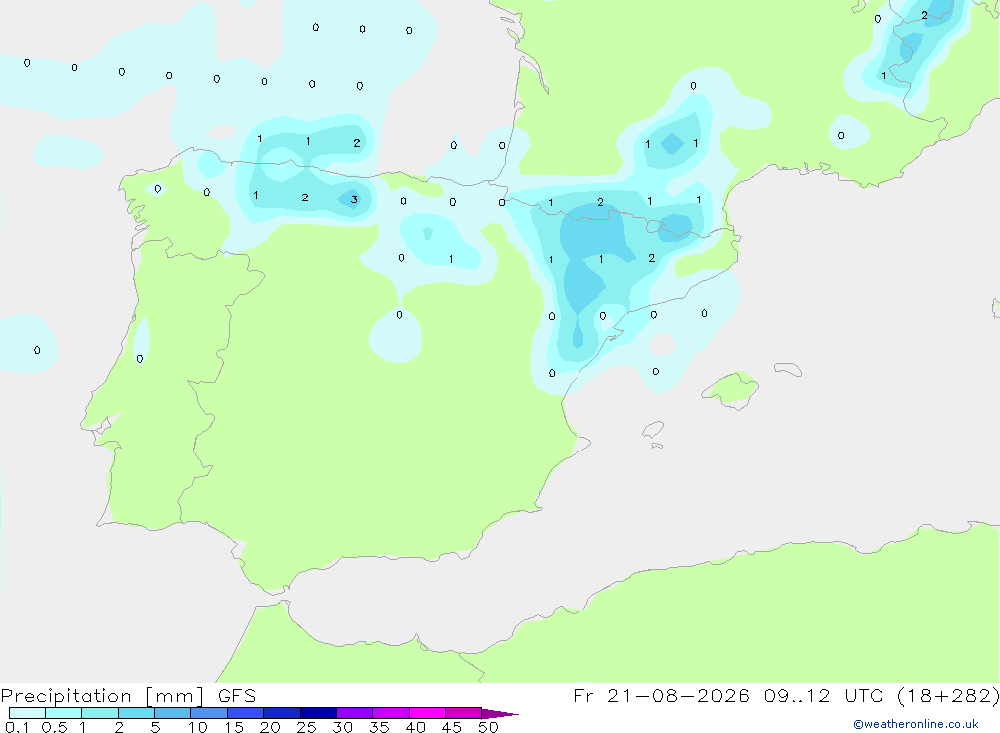Click the '0.1' legend scale label
This screenshot has width=1000, height=733.
point(17,727)
